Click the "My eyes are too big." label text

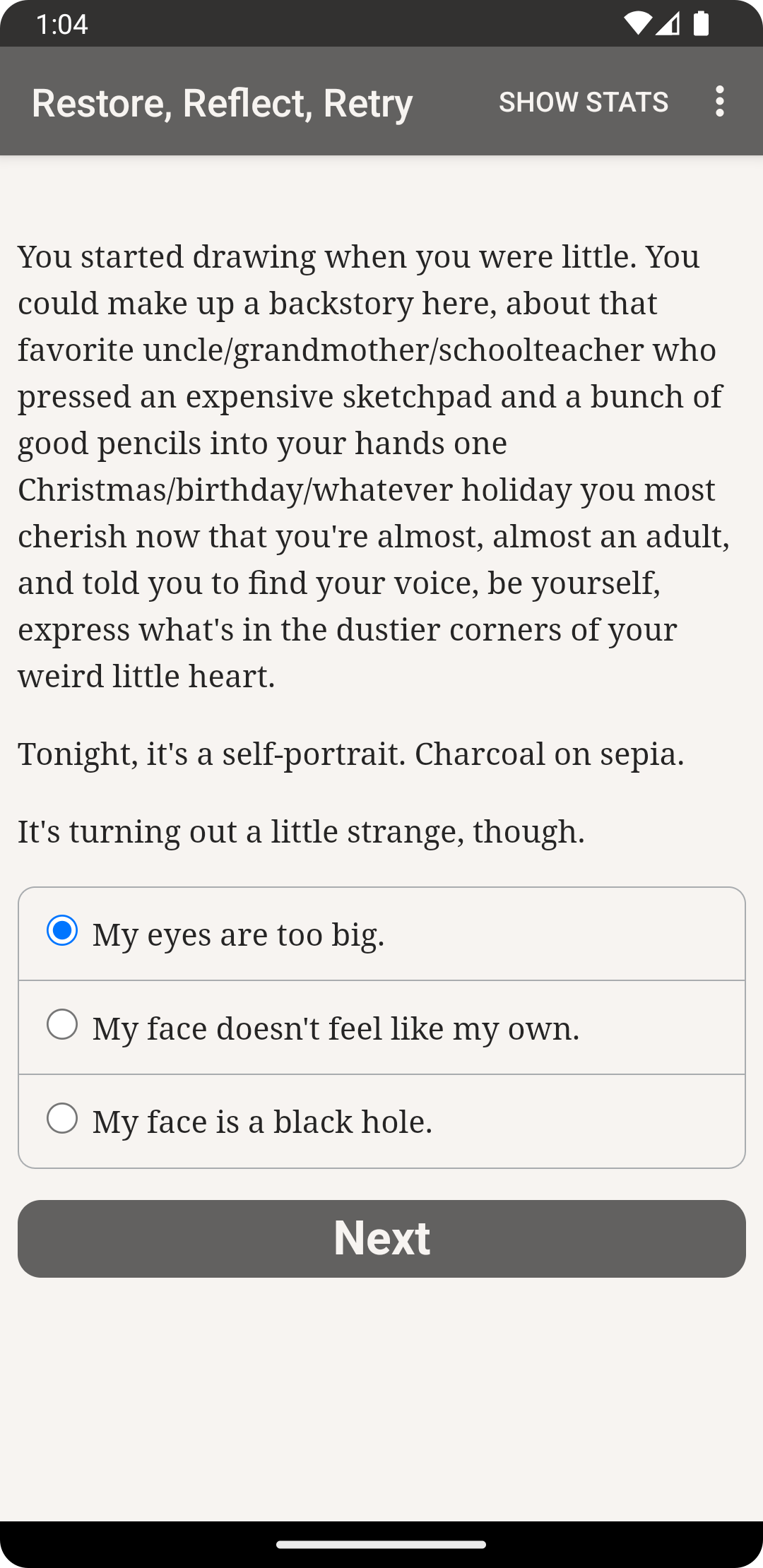pyautogui.click(x=239, y=934)
